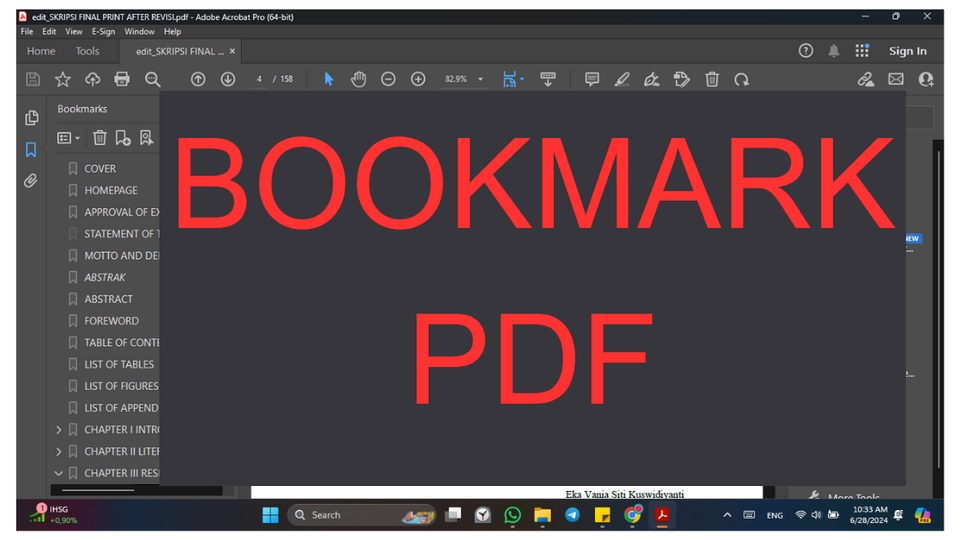The image size is (960, 540).
Task: Zoom in with the plus icon
Action: (418, 80)
